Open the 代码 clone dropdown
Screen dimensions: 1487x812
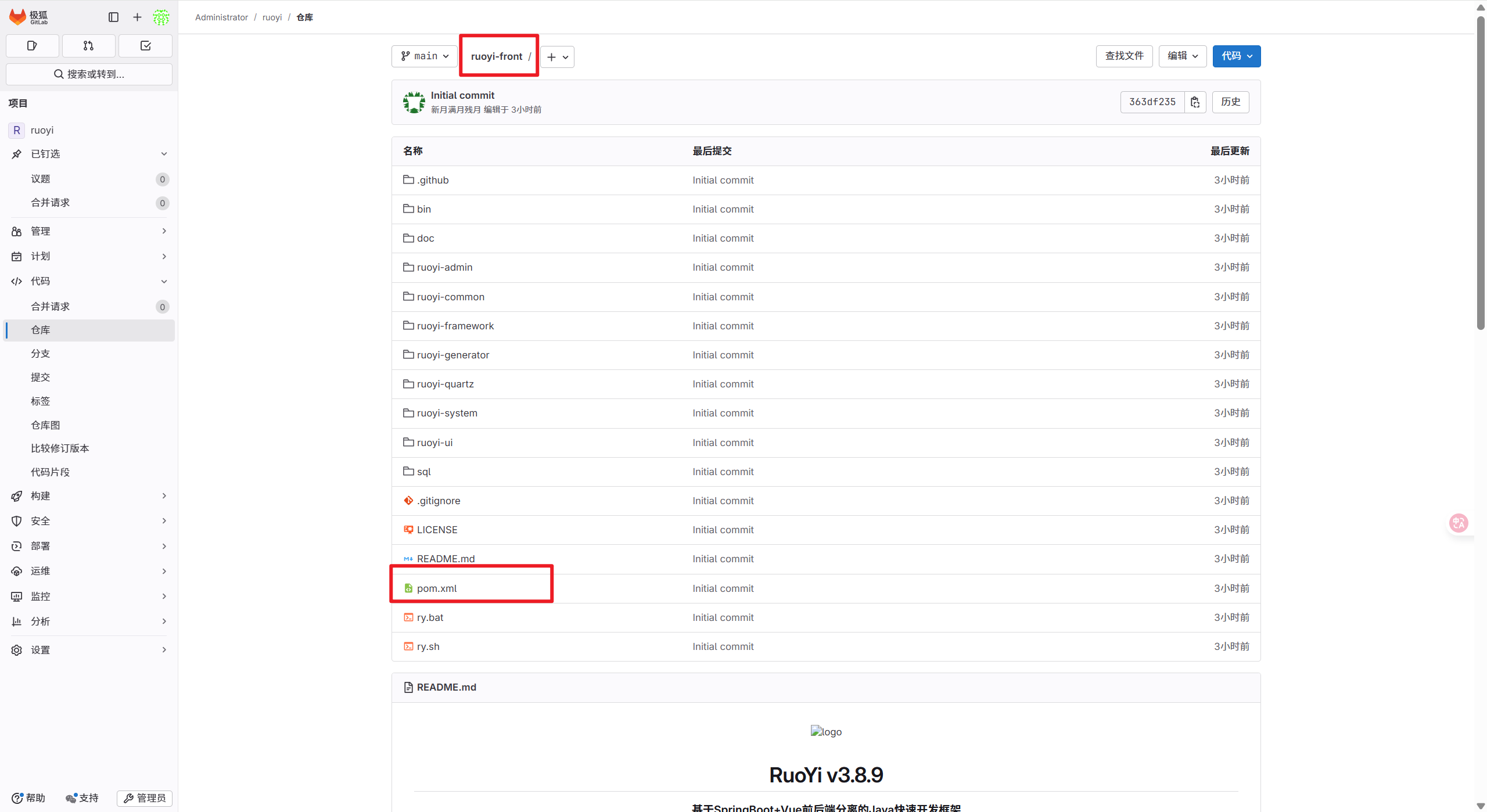1236,56
